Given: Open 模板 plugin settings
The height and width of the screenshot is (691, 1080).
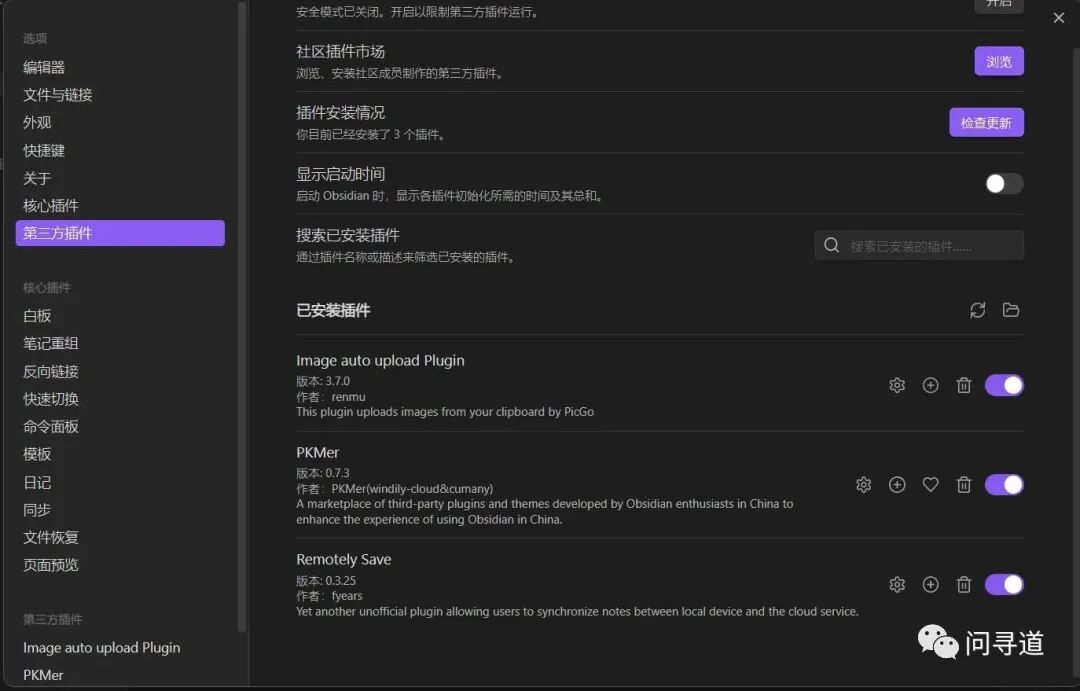Looking at the screenshot, I should pos(121,454).
